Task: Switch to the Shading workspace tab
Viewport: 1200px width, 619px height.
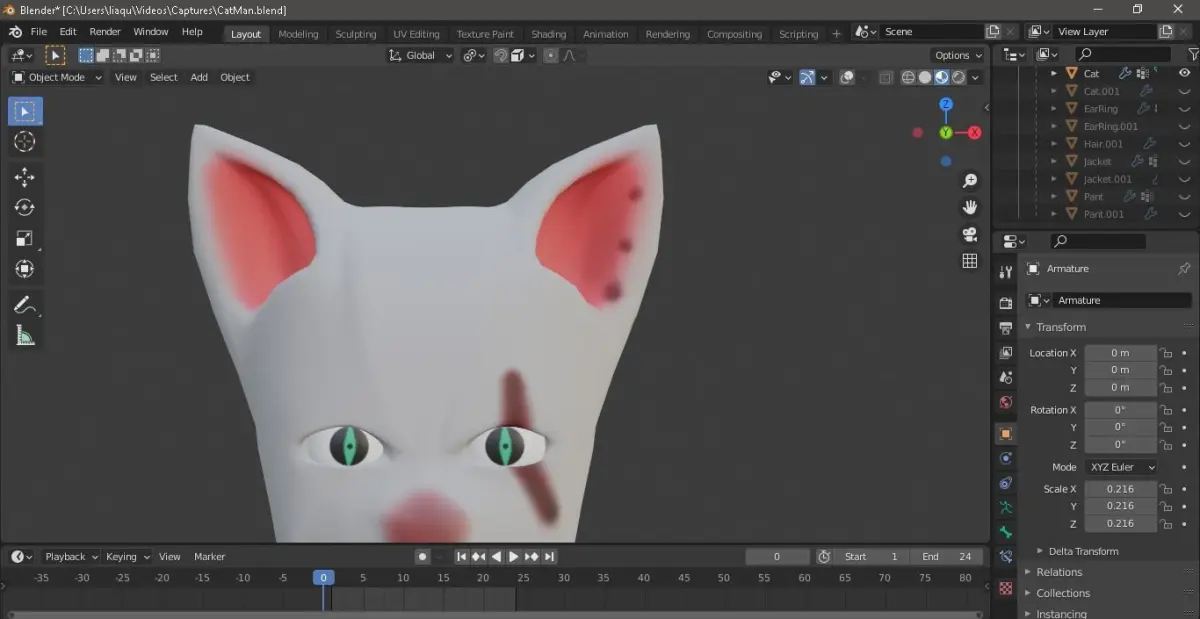Action: click(x=548, y=34)
